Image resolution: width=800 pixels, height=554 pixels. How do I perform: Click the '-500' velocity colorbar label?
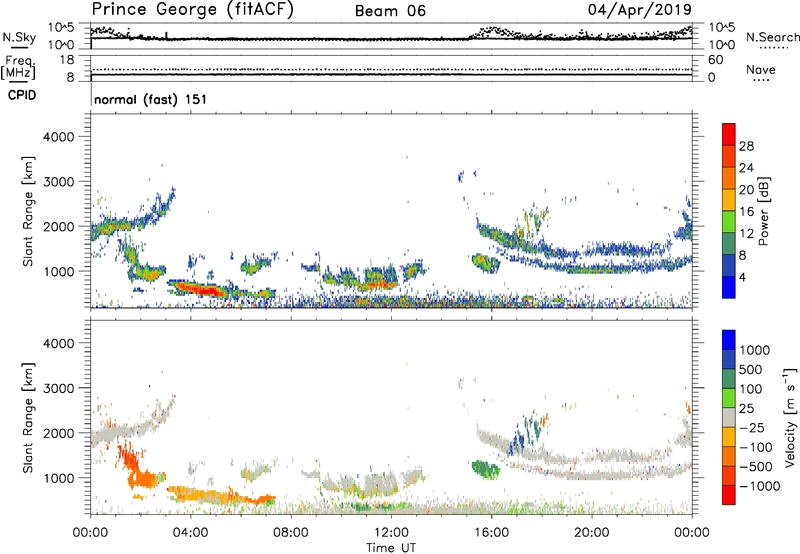tap(755, 467)
